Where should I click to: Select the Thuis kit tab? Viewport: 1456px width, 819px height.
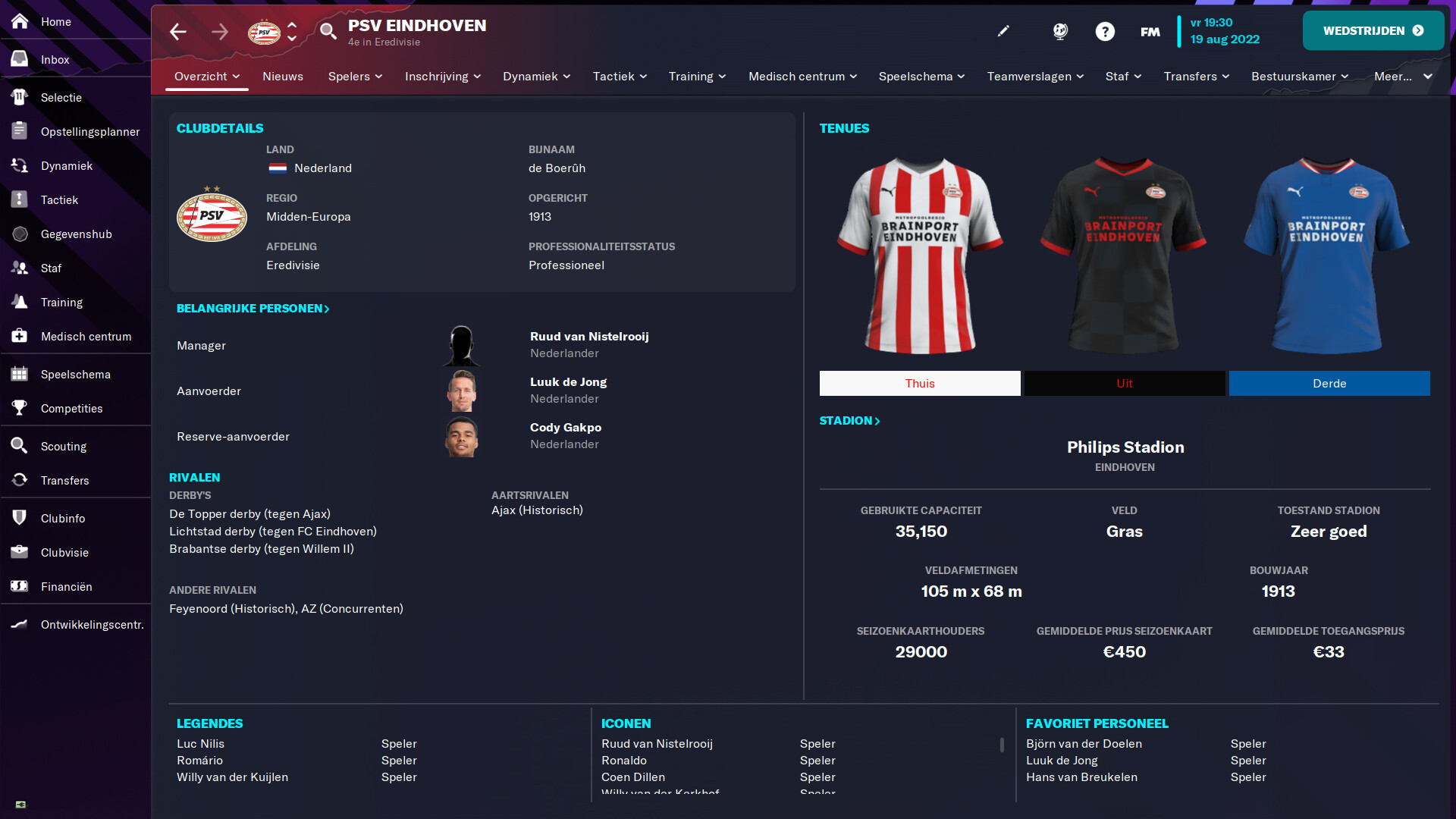click(x=920, y=383)
